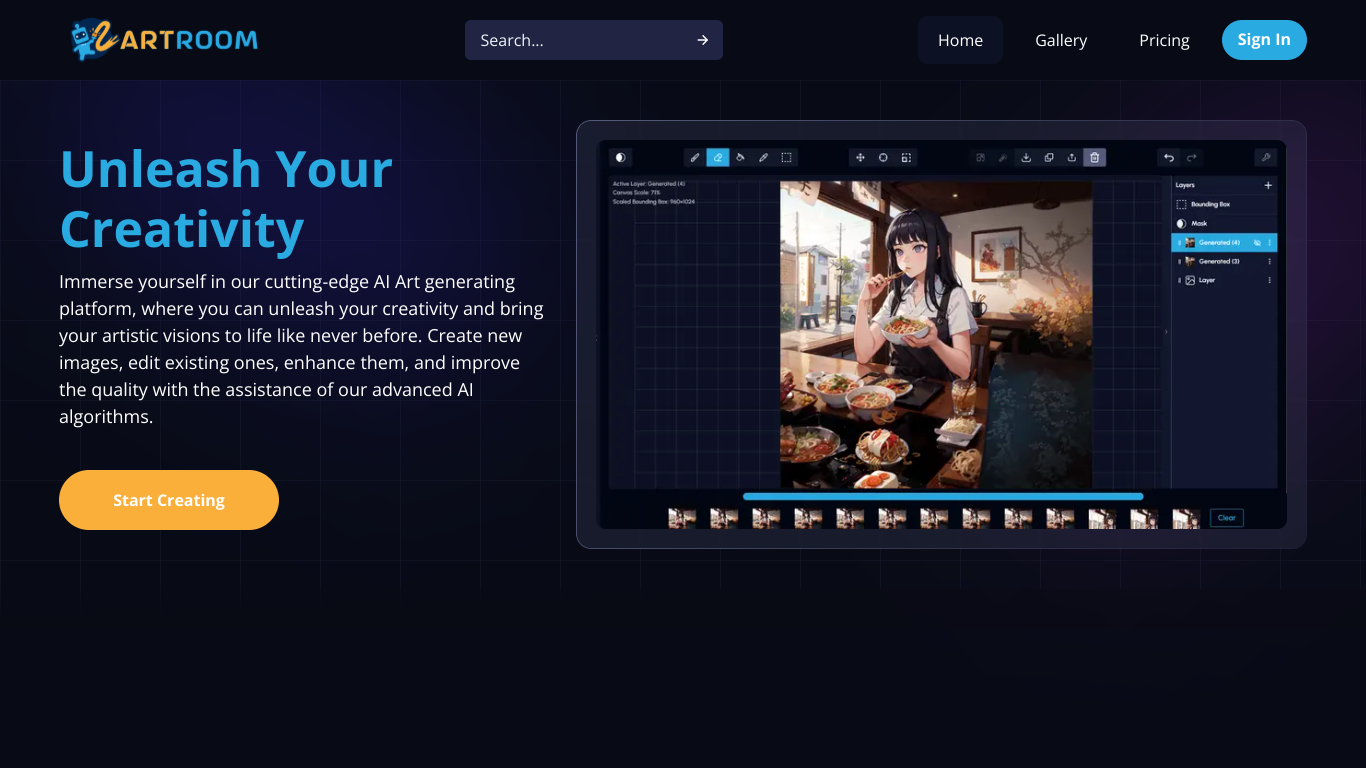Click the Artroom robot logo

164,40
